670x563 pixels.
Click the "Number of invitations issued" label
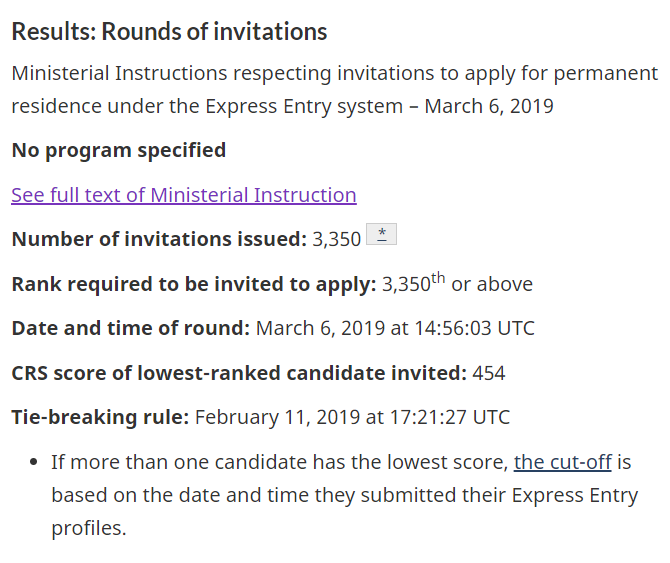(159, 239)
